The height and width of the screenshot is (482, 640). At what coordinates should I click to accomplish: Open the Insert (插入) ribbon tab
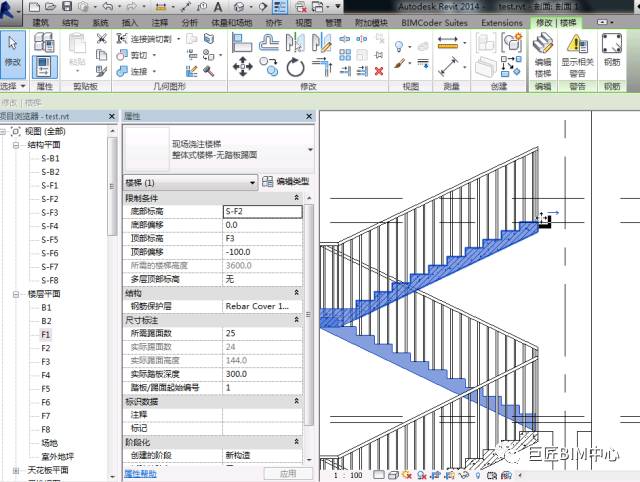point(130,22)
